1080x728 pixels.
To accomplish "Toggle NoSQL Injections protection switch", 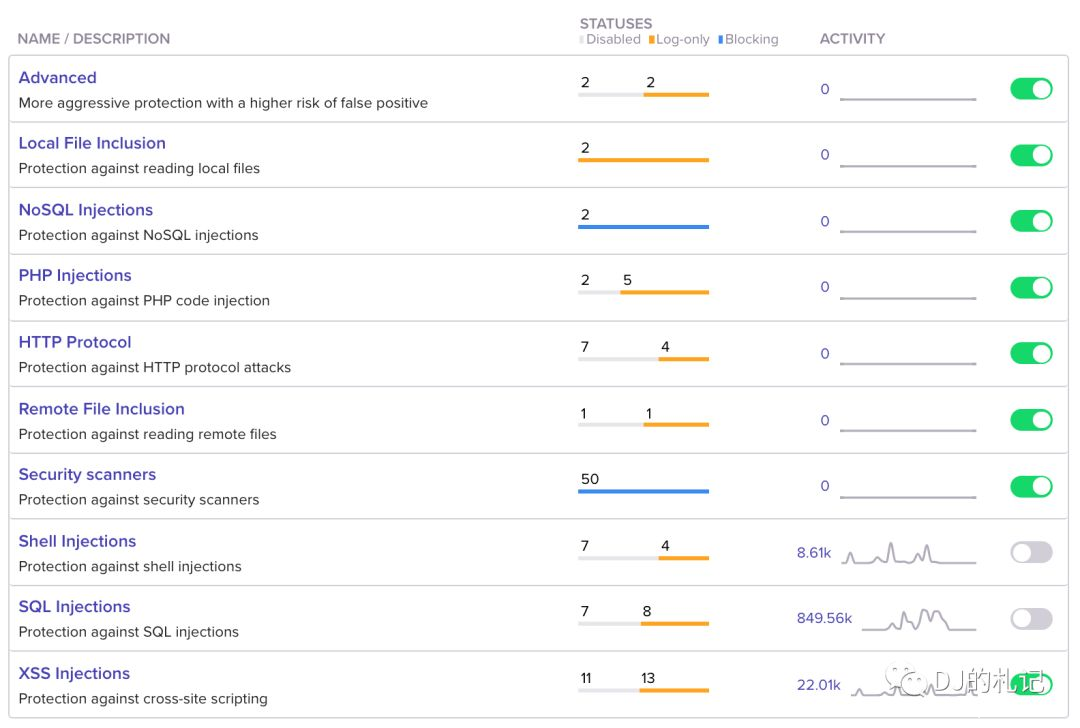I will pyautogui.click(x=1031, y=221).
